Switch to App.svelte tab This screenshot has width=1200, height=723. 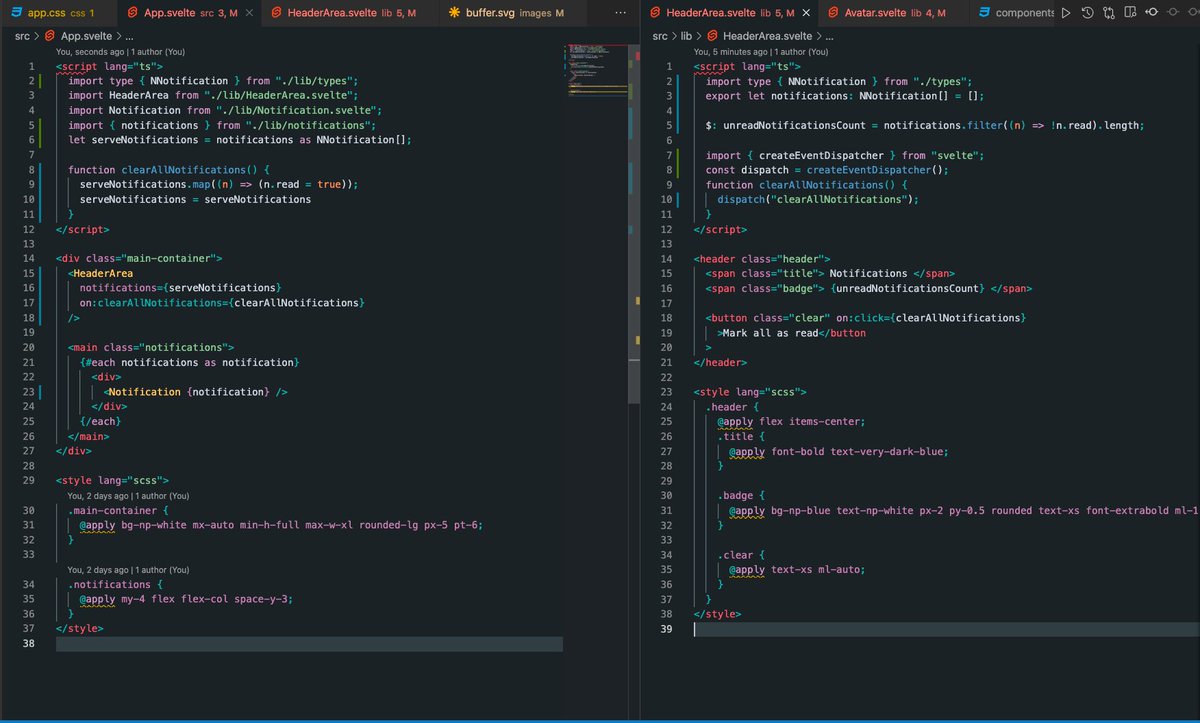(190, 13)
